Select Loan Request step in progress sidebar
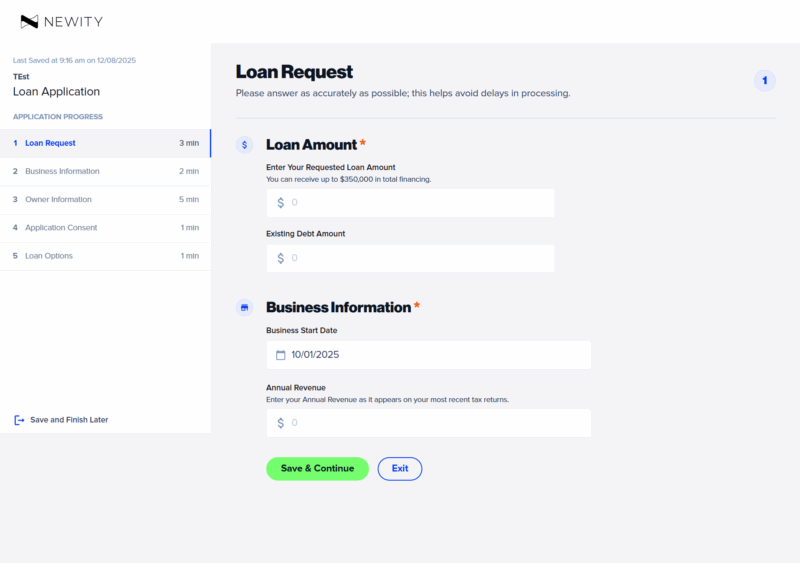Viewport: 800px width, 563px height. click(x=50, y=143)
